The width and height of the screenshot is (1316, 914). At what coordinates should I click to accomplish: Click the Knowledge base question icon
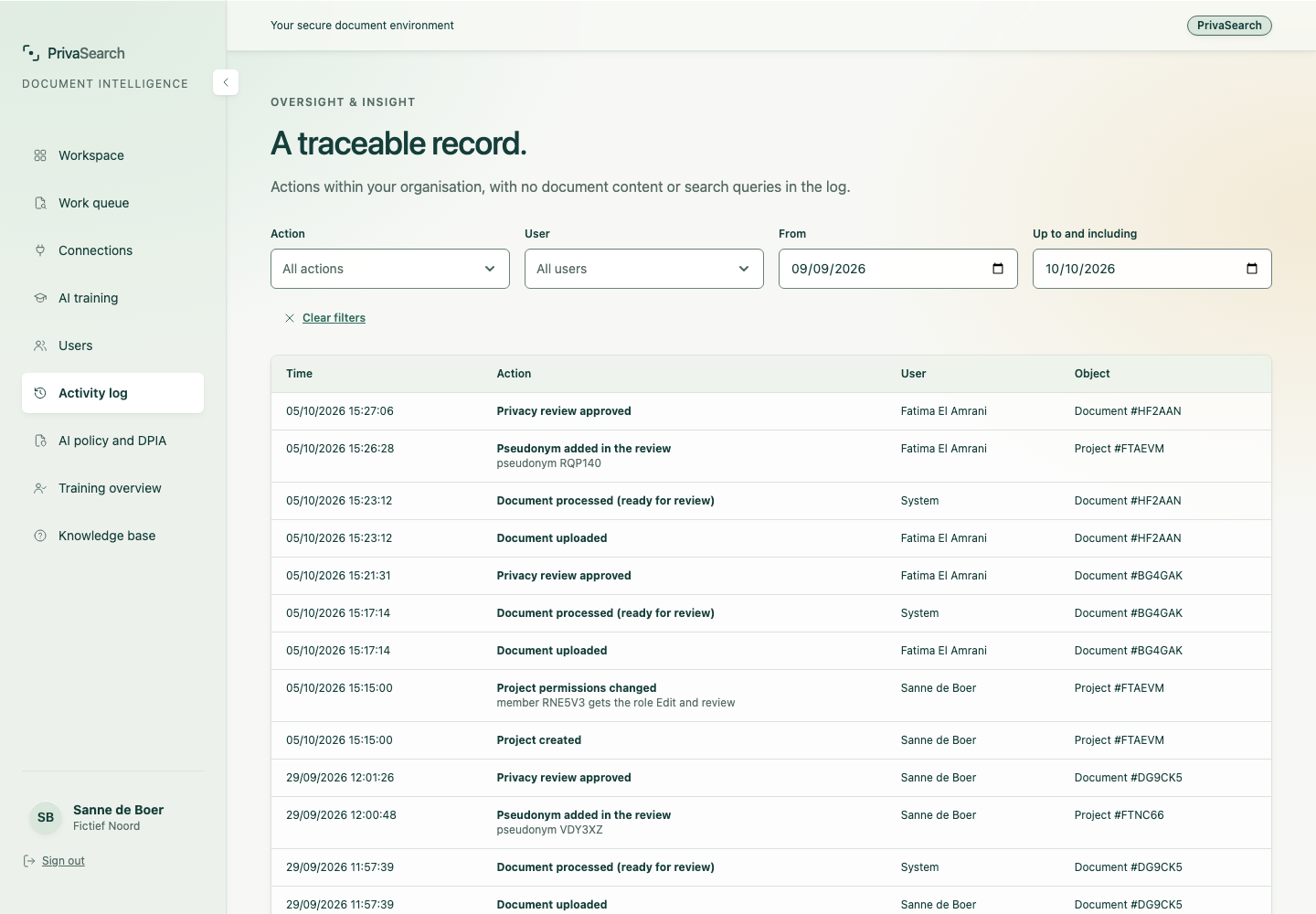point(40,536)
